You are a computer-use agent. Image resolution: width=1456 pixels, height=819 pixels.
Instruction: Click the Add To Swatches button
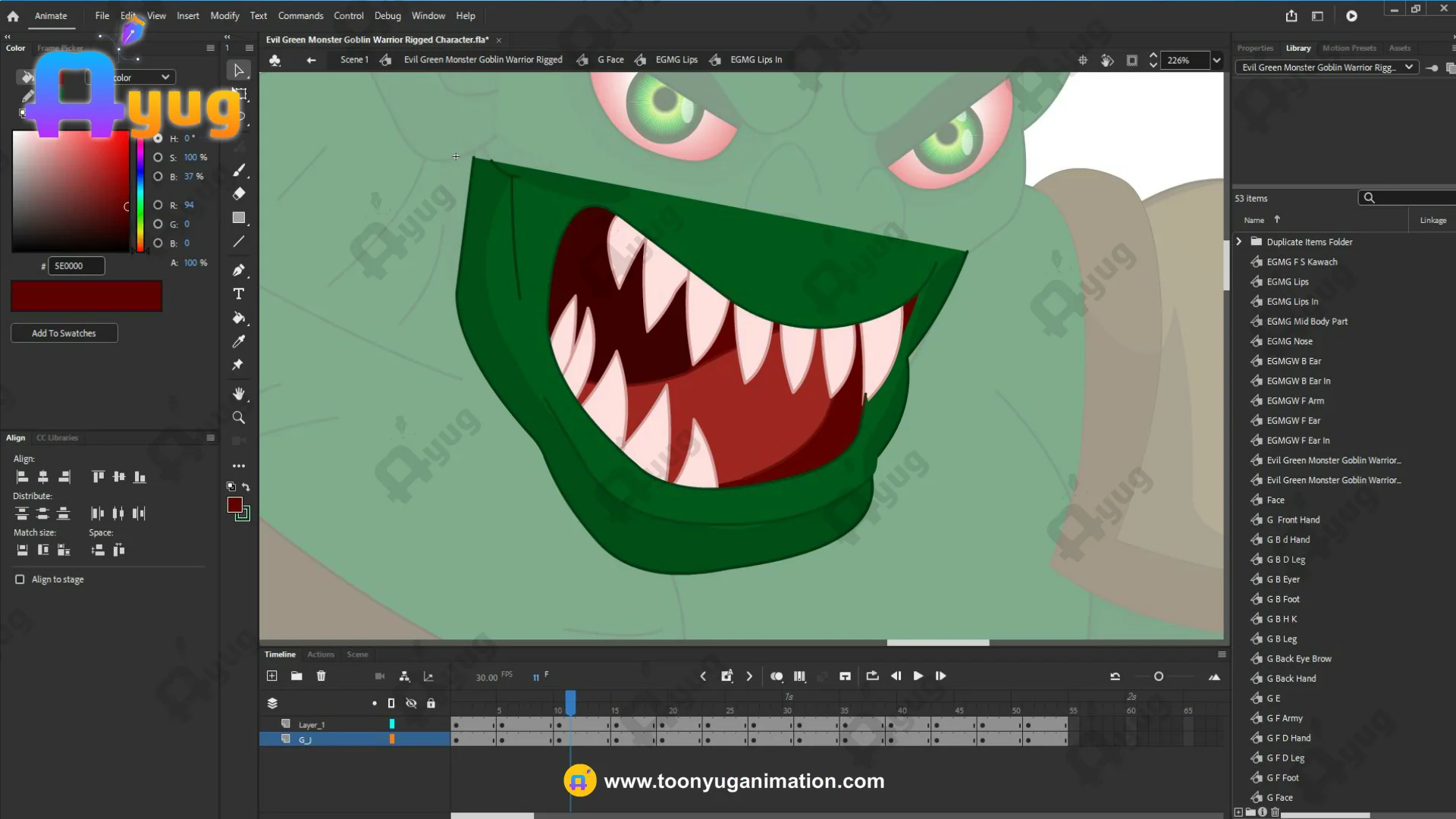(64, 333)
